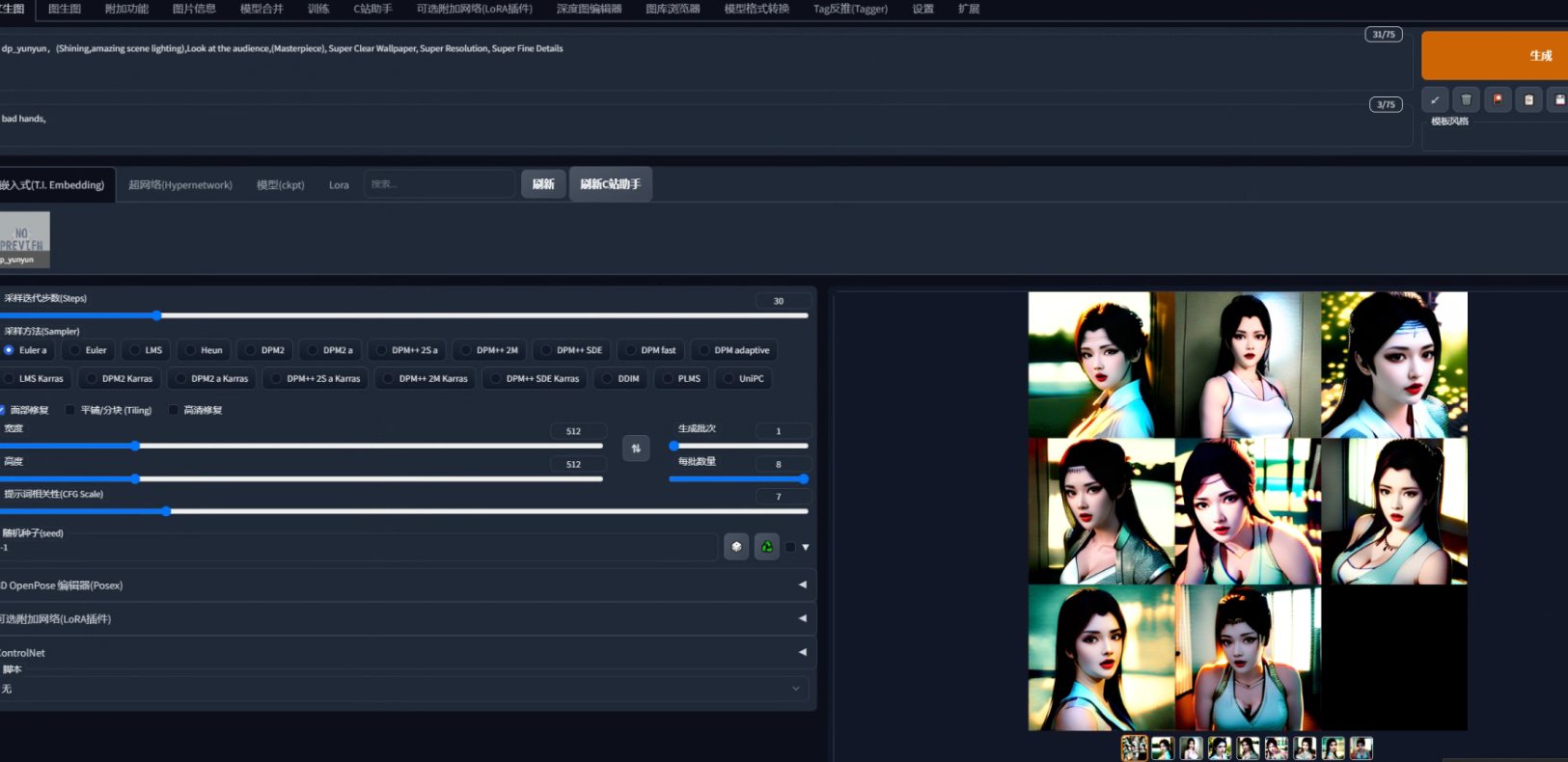
Task: Click the 宽度 width slider handle
Action: click(135, 446)
